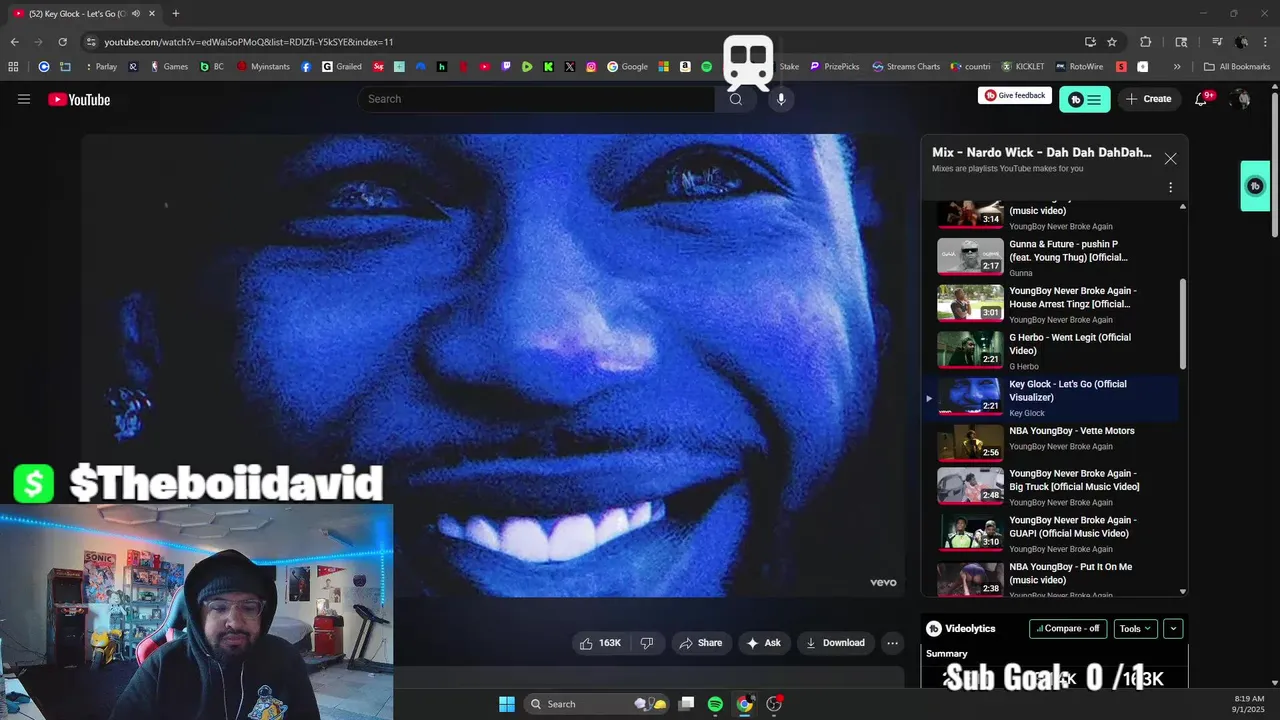Image resolution: width=1280 pixels, height=720 pixels.
Task: Open the Windows Start menu
Action: [x=506, y=704]
